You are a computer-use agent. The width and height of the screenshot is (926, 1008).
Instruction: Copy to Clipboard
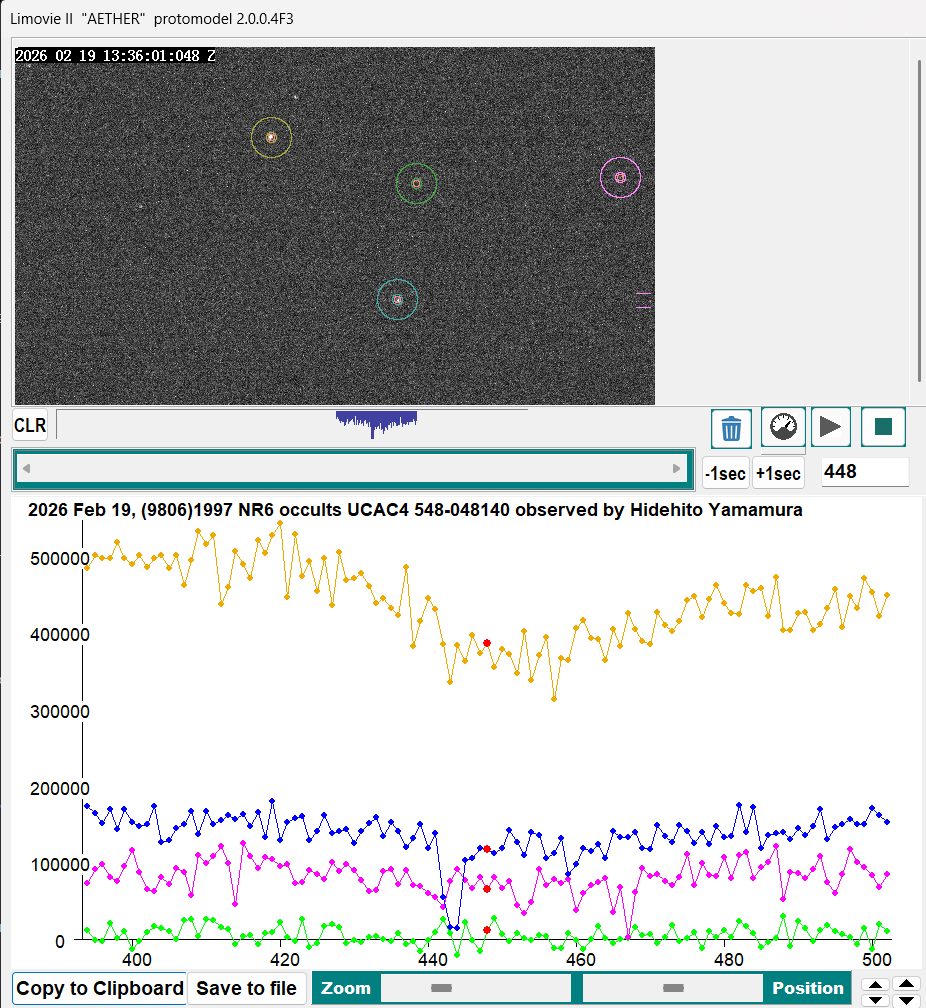point(100,988)
